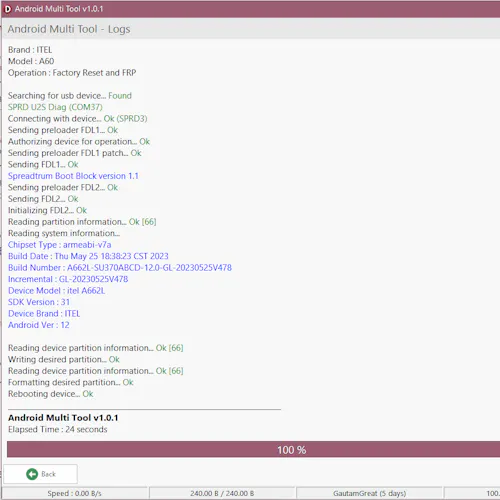500x500 pixels.
Task: Click 'Device Brand : ITEL' line
Action: click(x=44, y=314)
